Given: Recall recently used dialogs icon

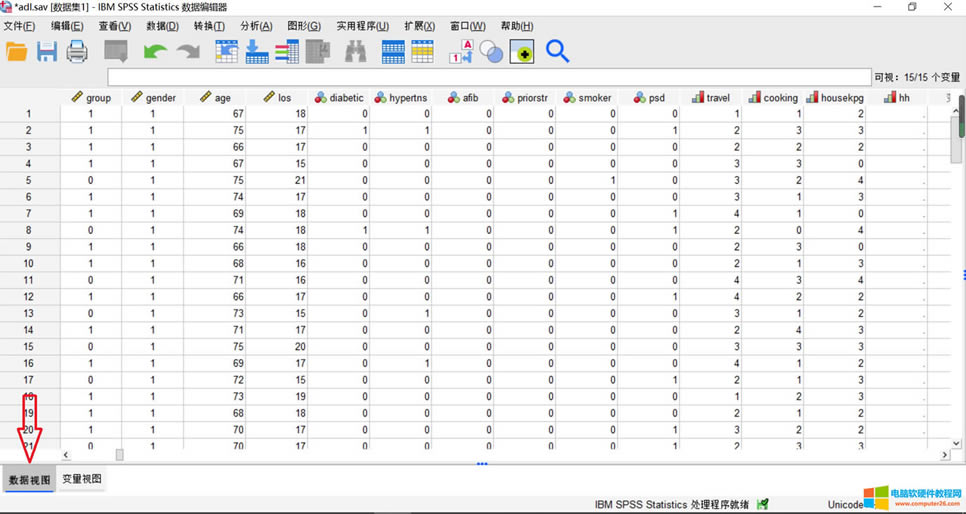Looking at the screenshot, I should tap(116, 52).
